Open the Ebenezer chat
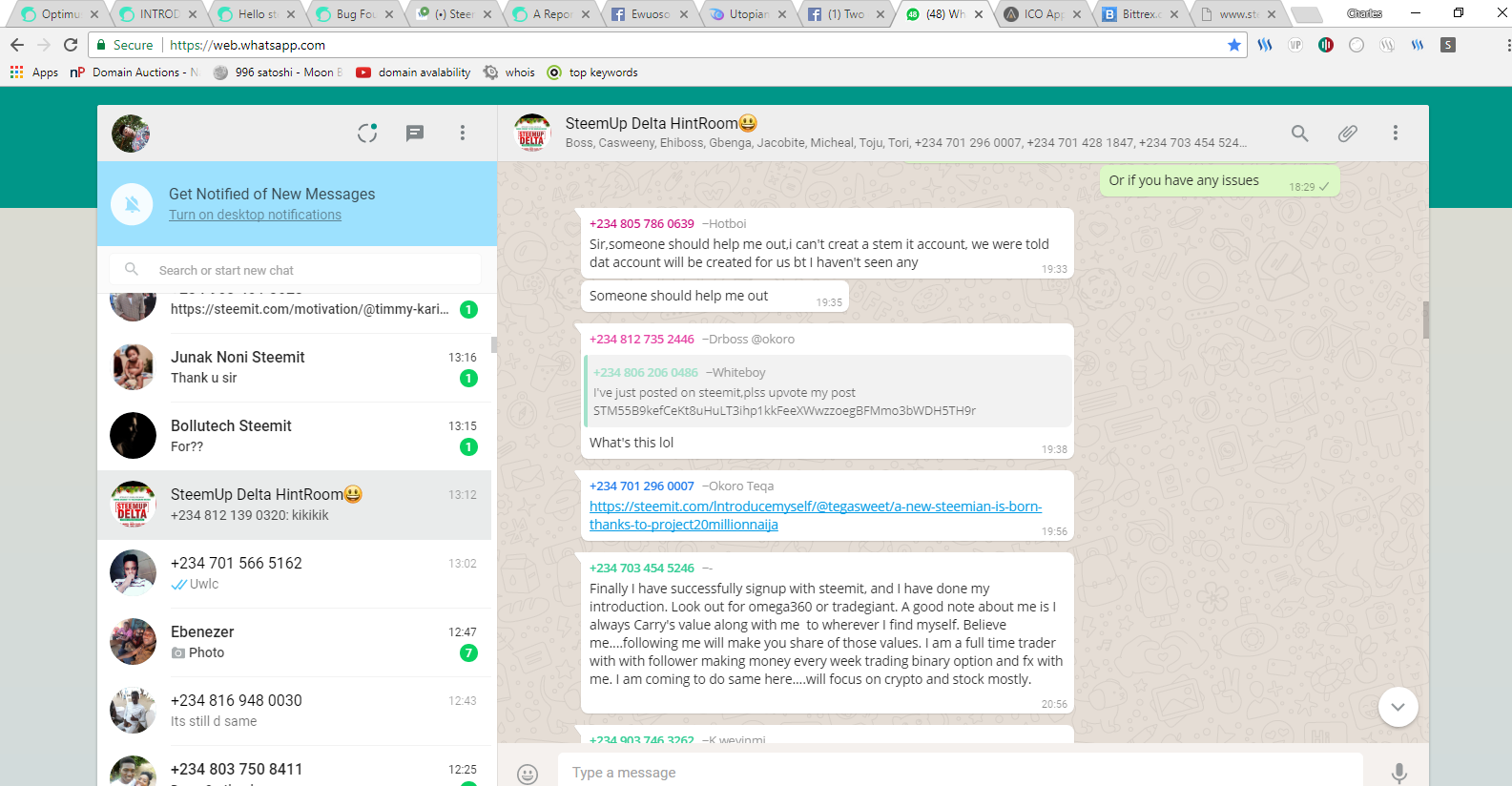The height and width of the screenshot is (786, 1512). (295, 642)
